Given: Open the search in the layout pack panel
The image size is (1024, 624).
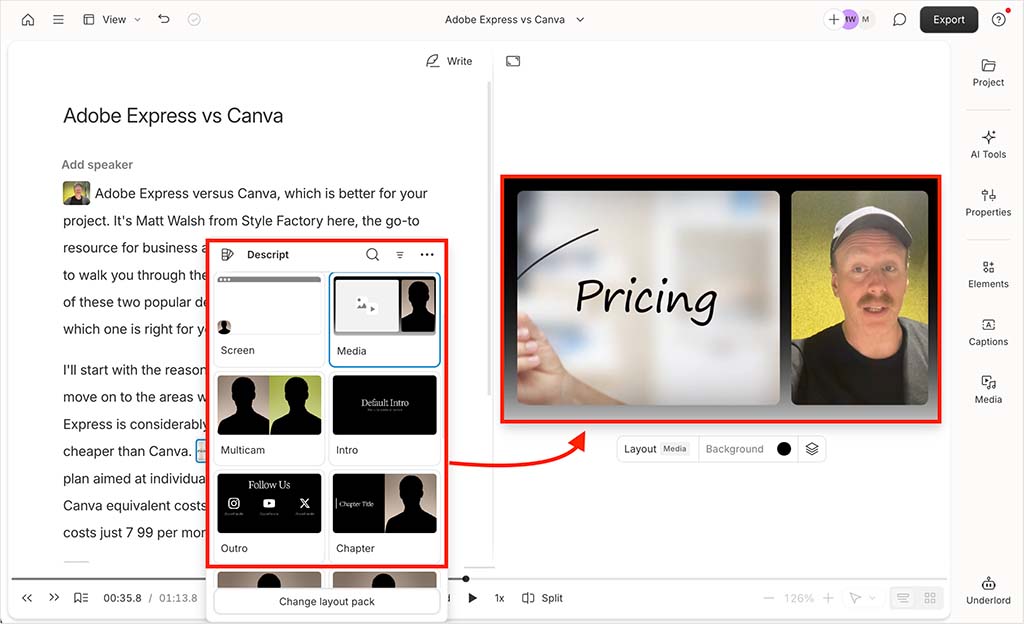Looking at the screenshot, I should (x=372, y=255).
